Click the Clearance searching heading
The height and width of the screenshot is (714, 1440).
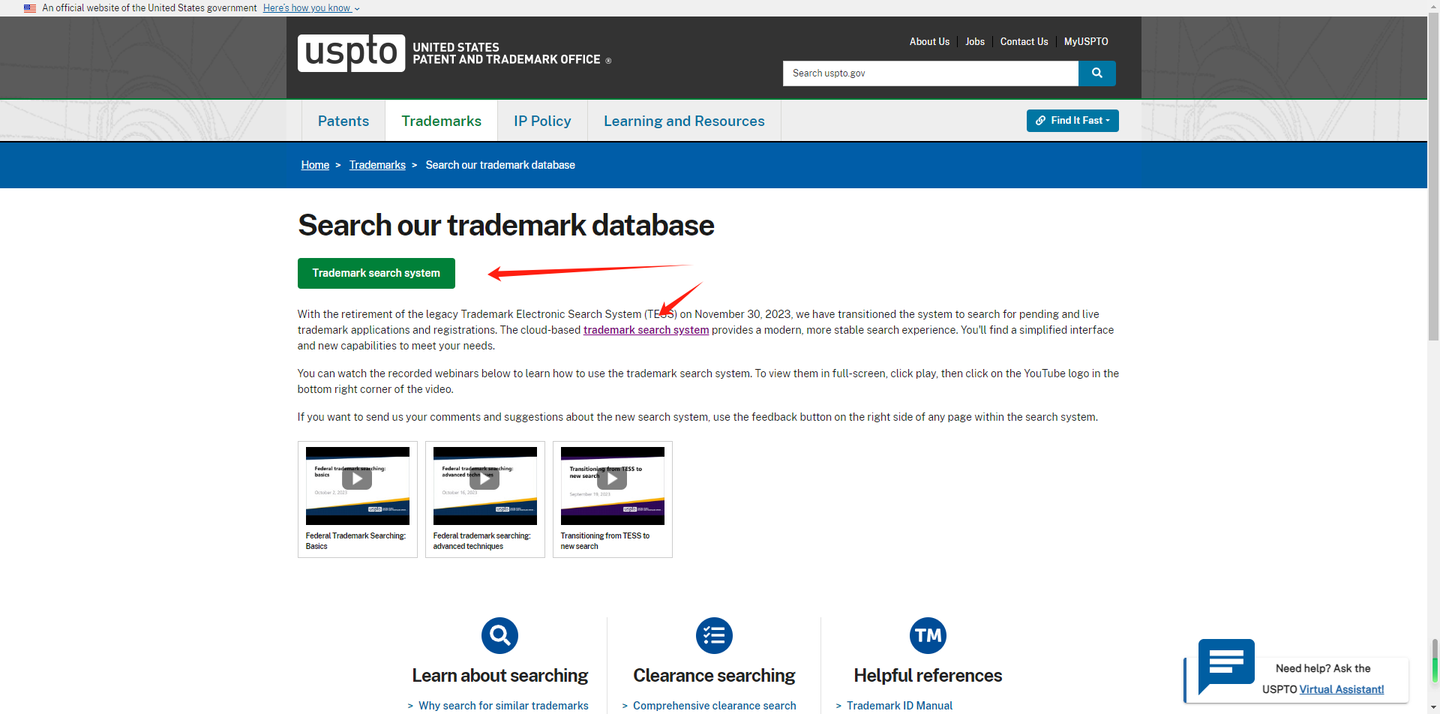point(714,676)
